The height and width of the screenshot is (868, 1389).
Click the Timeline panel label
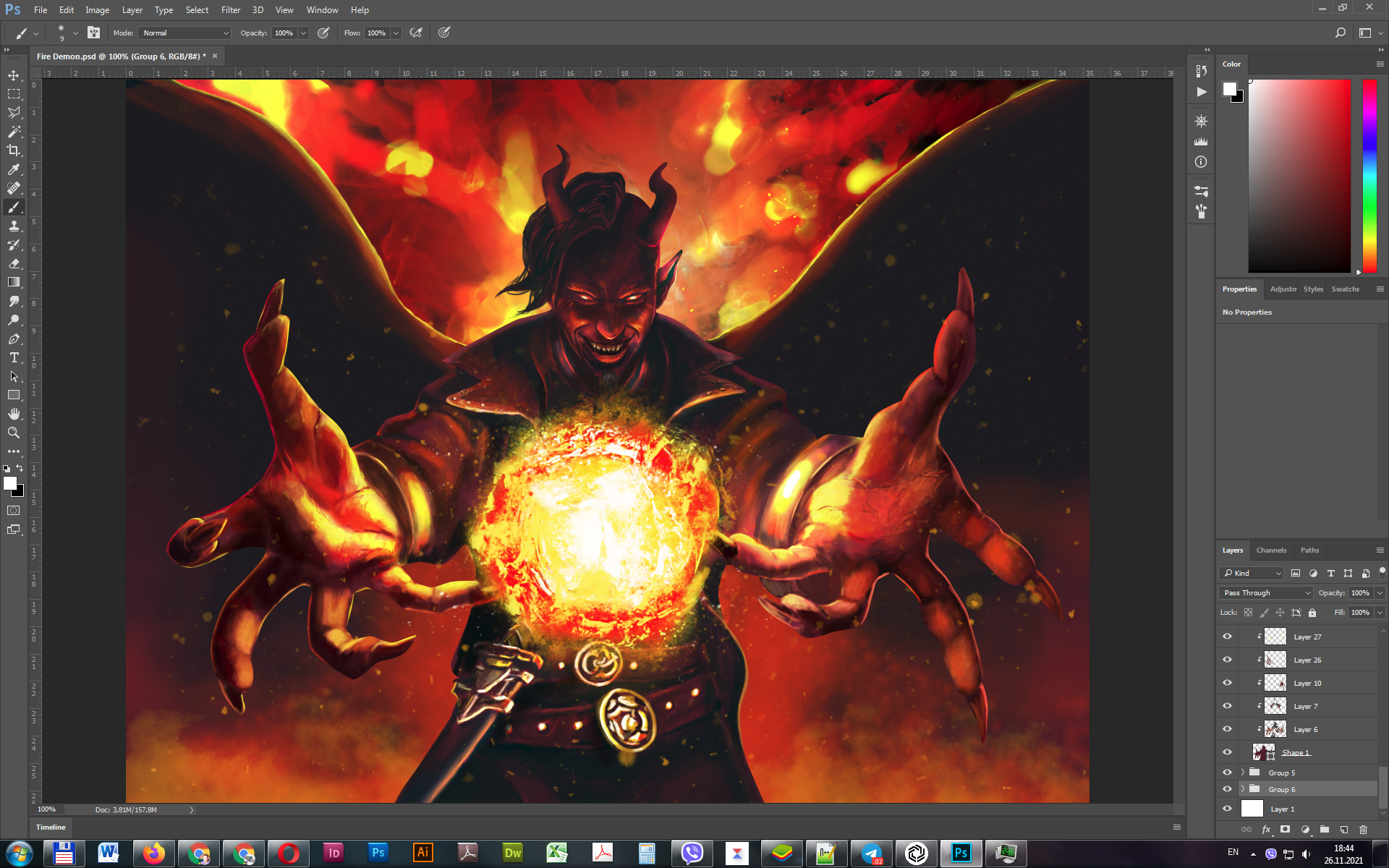51,827
